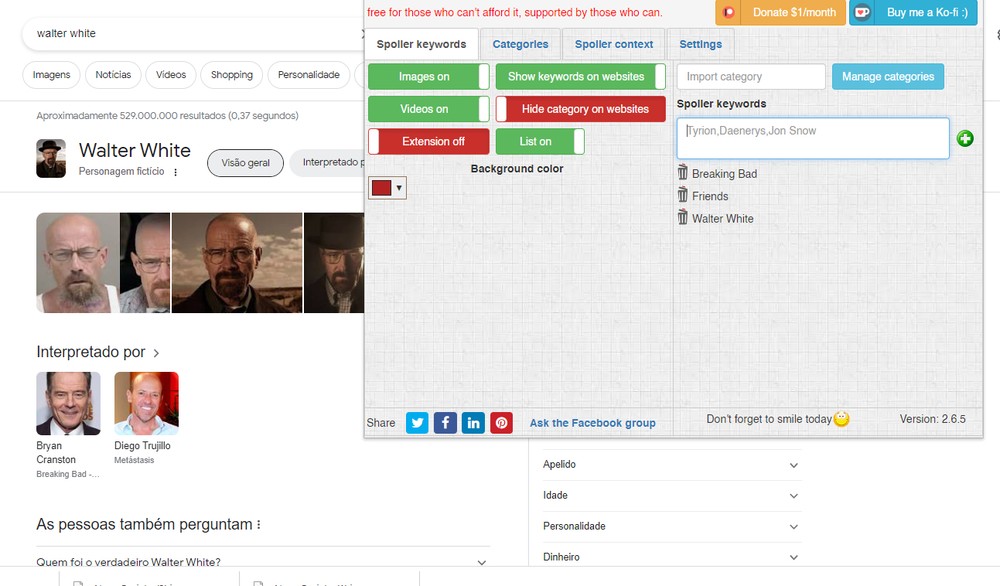Share on Twitter icon
The image size is (1000, 586).
[x=417, y=423]
